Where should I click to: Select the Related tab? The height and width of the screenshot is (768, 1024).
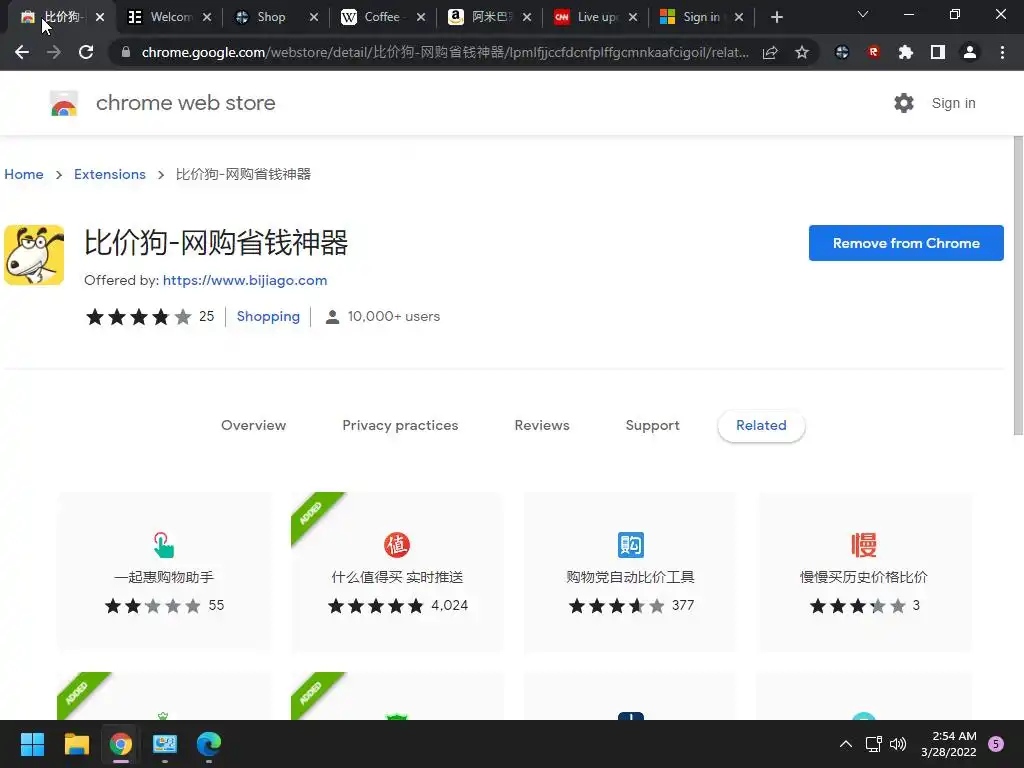click(761, 425)
